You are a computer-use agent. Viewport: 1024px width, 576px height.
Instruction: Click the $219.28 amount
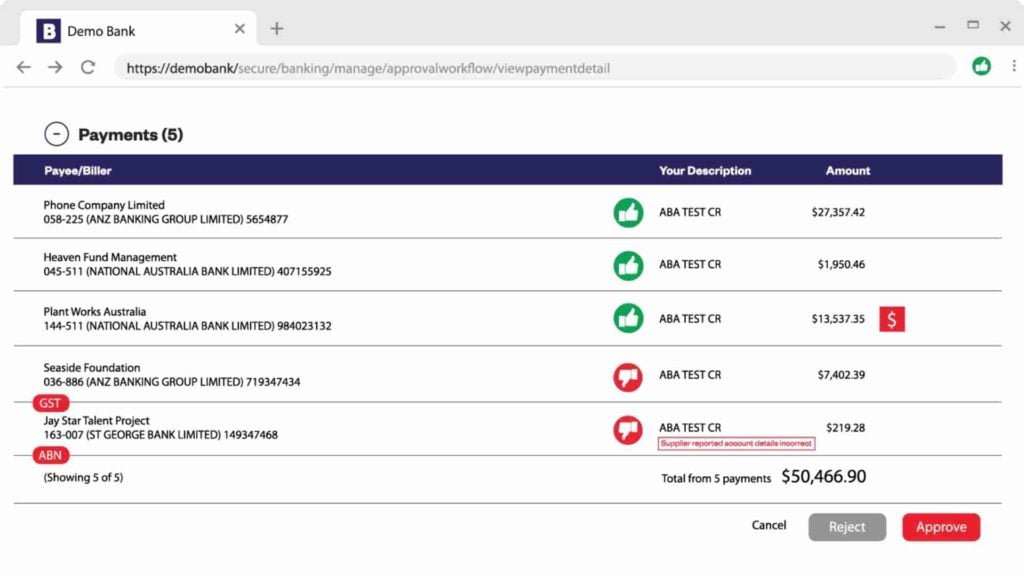[x=846, y=428]
